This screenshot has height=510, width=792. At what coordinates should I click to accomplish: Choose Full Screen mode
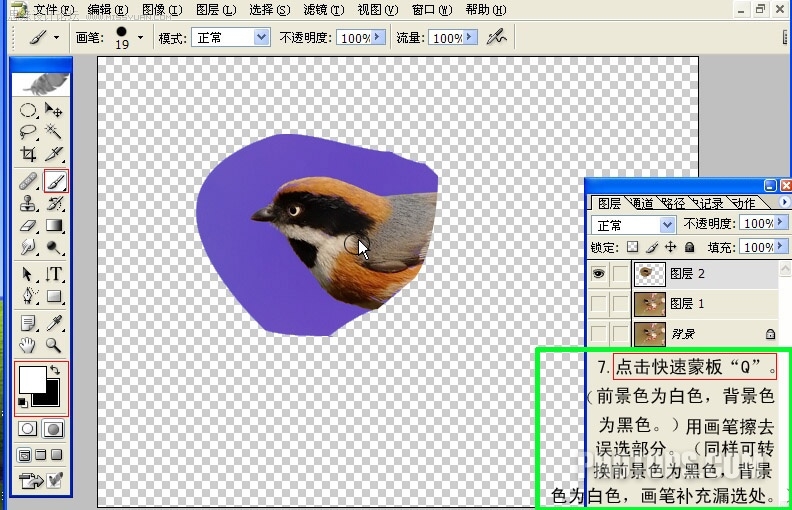point(57,455)
